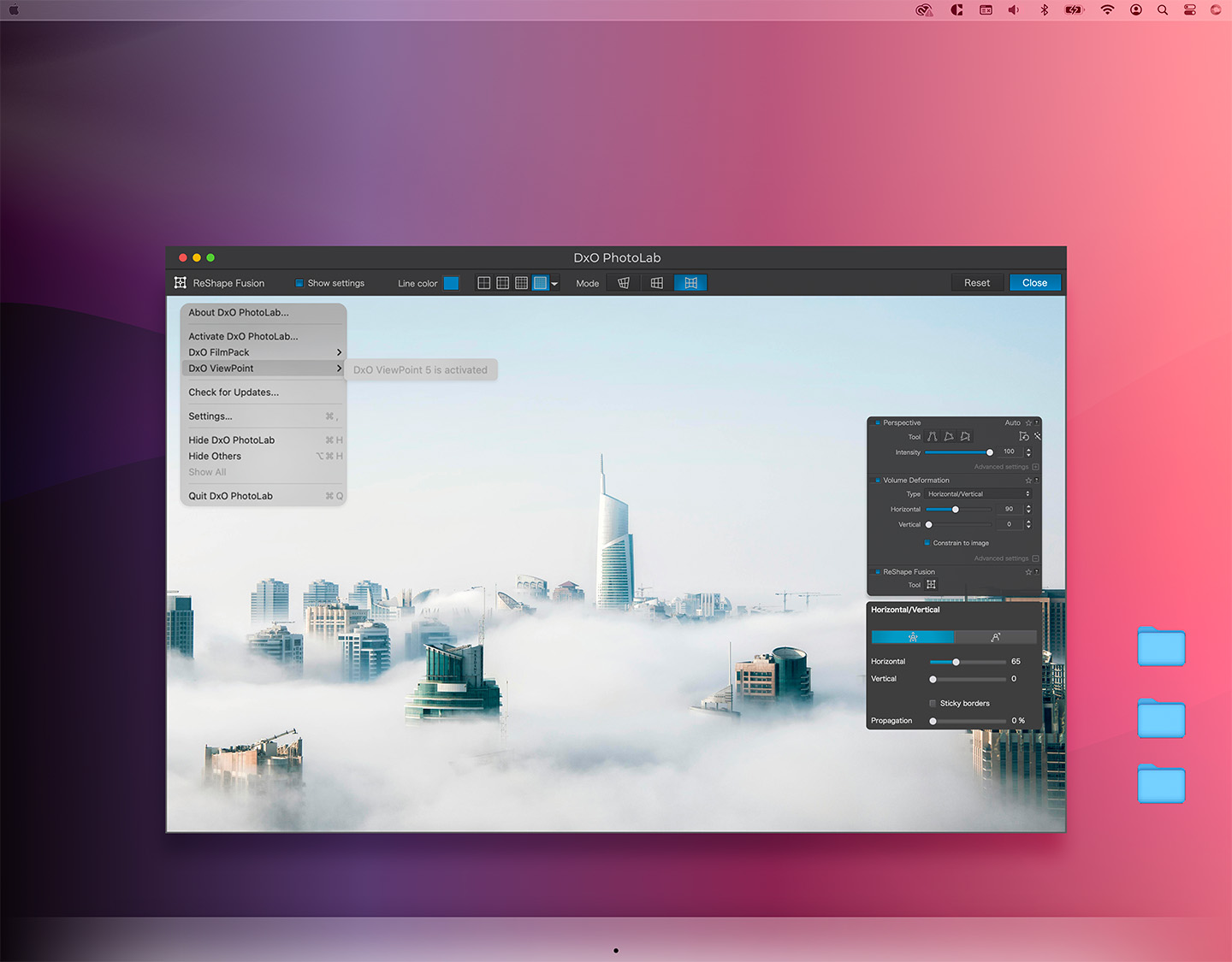Image resolution: width=1232 pixels, height=962 pixels.
Task: Select the 2x2 grid size icon
Action: point(483,283)
